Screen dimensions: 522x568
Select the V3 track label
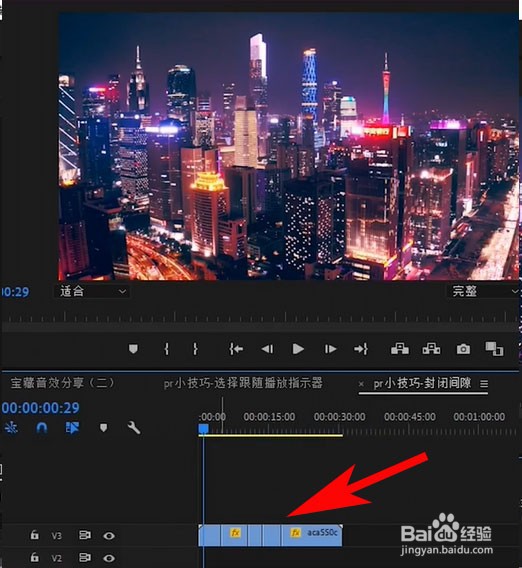tap(57, 535)
